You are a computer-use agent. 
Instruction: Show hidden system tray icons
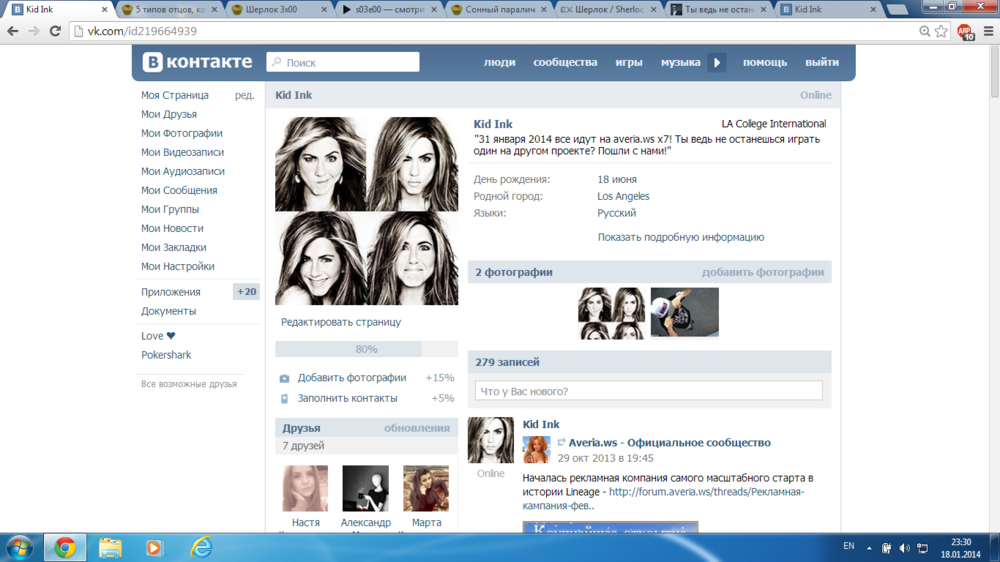(x=869, y=548)
